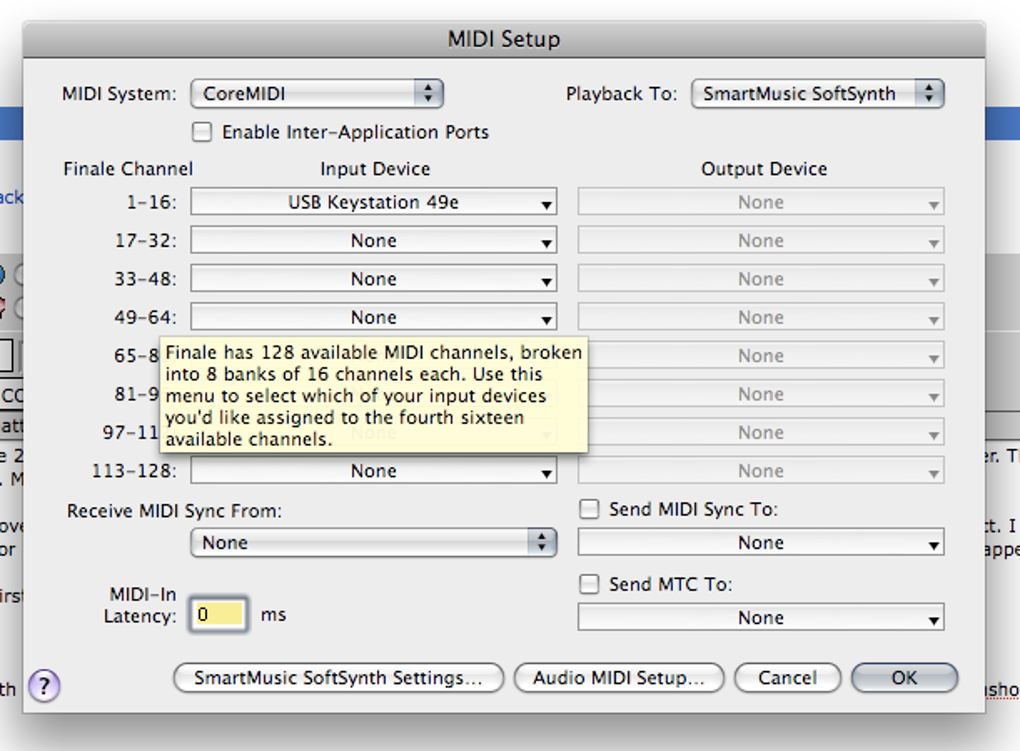Screen dimensions: 1020x751
Task: Confirm MIDI Setup with OK
Action: tap(904, 678)
